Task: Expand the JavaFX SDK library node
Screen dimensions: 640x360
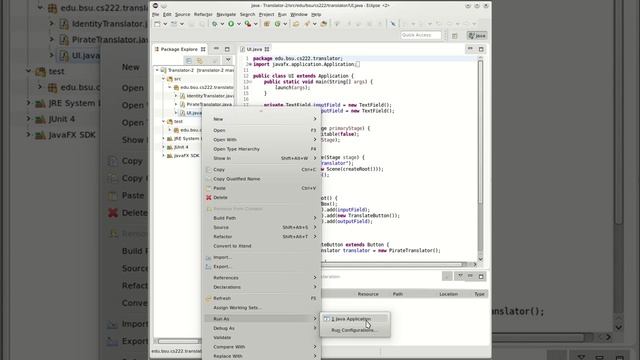Action: [x=163, y=156]
